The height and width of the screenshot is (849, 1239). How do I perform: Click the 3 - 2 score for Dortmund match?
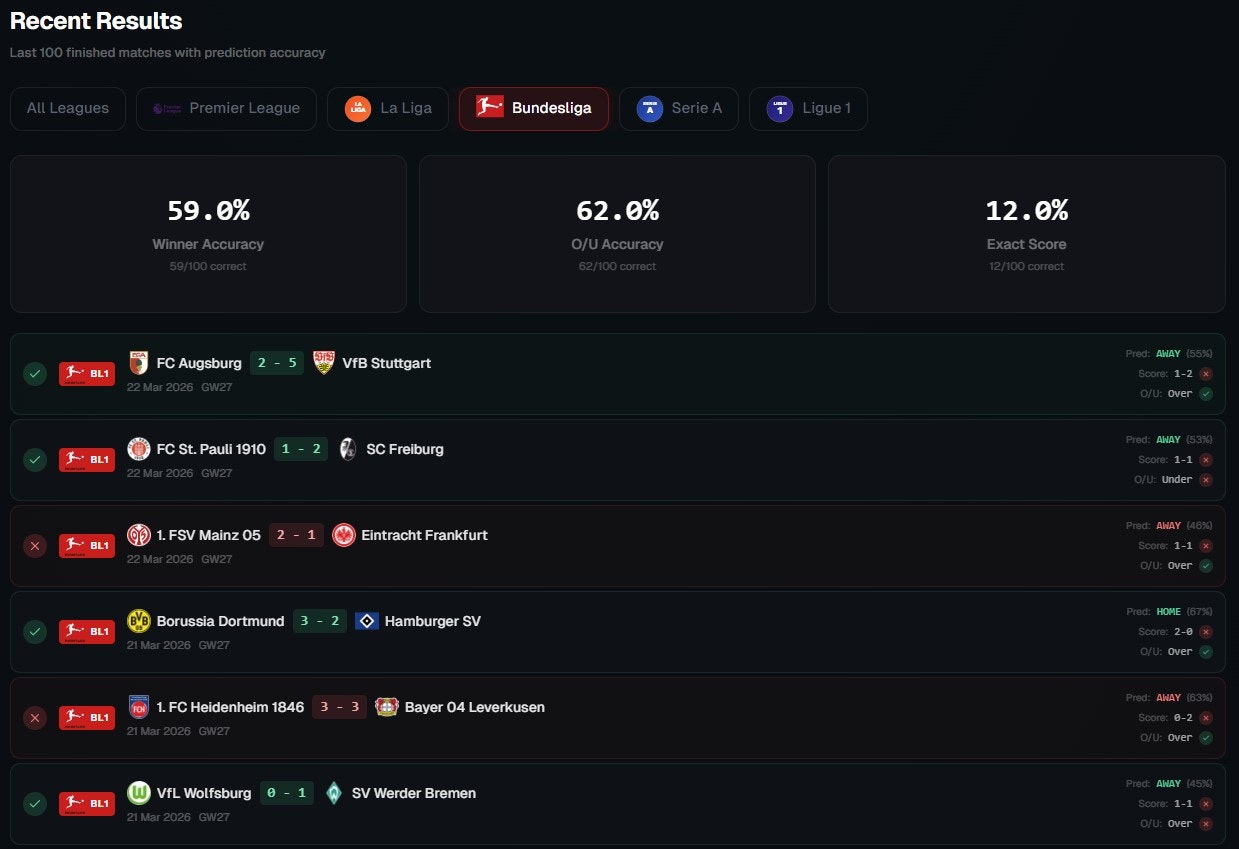[x=320, y=621]
